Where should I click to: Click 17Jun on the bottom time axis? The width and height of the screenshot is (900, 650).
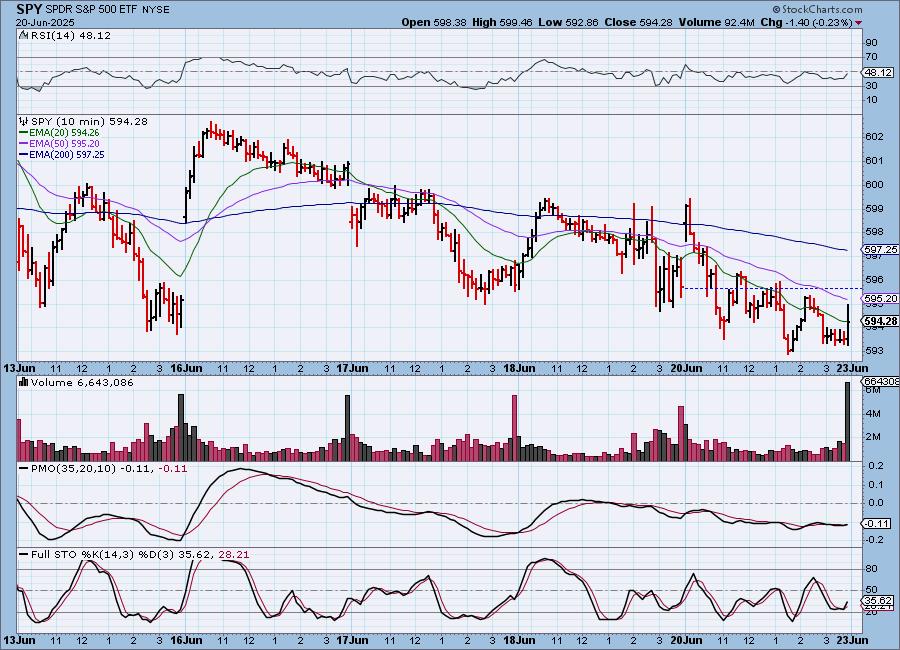coord(352,640)
